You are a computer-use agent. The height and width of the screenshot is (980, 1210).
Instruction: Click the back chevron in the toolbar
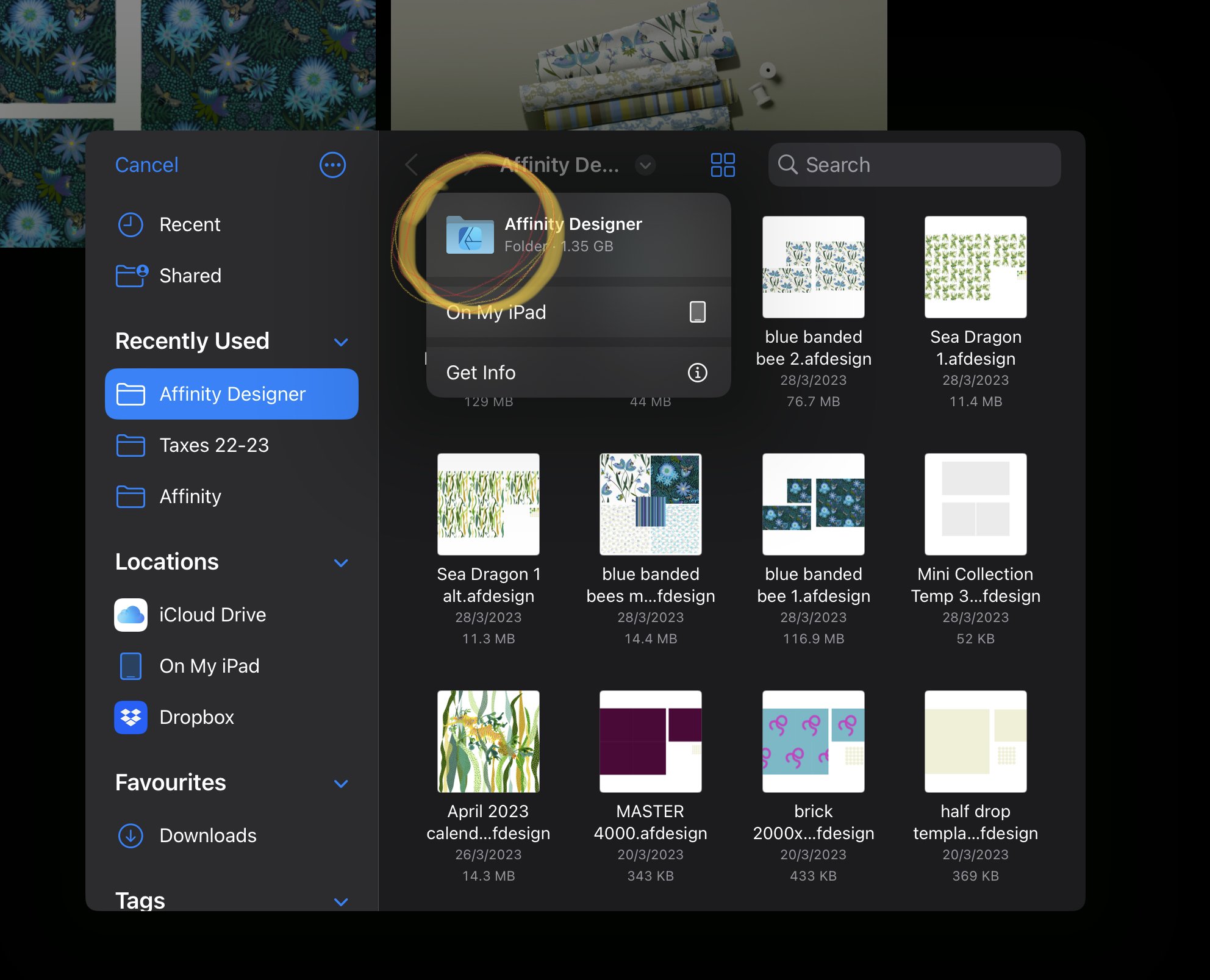click(412, 165)
